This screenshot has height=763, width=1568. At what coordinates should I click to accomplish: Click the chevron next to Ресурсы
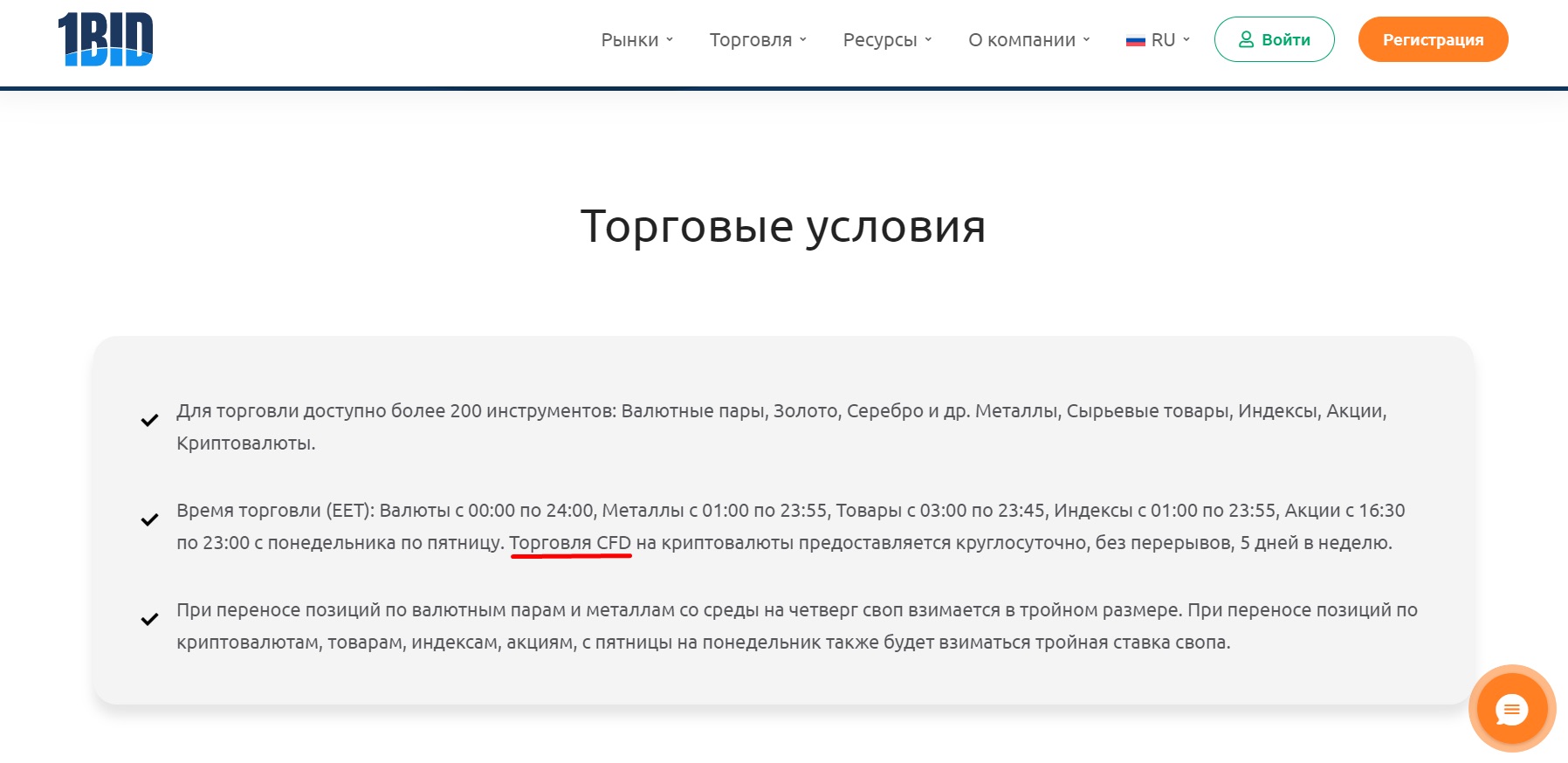pos(928,39)
